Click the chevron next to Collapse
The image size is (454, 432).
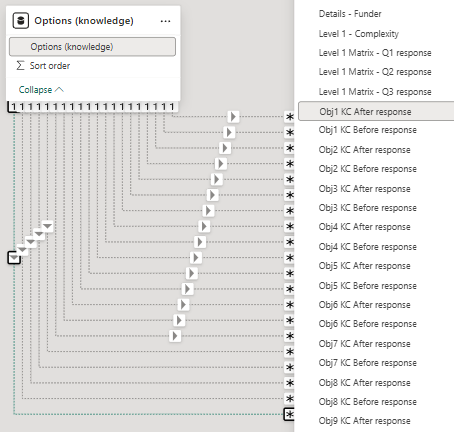click(59, 89)
